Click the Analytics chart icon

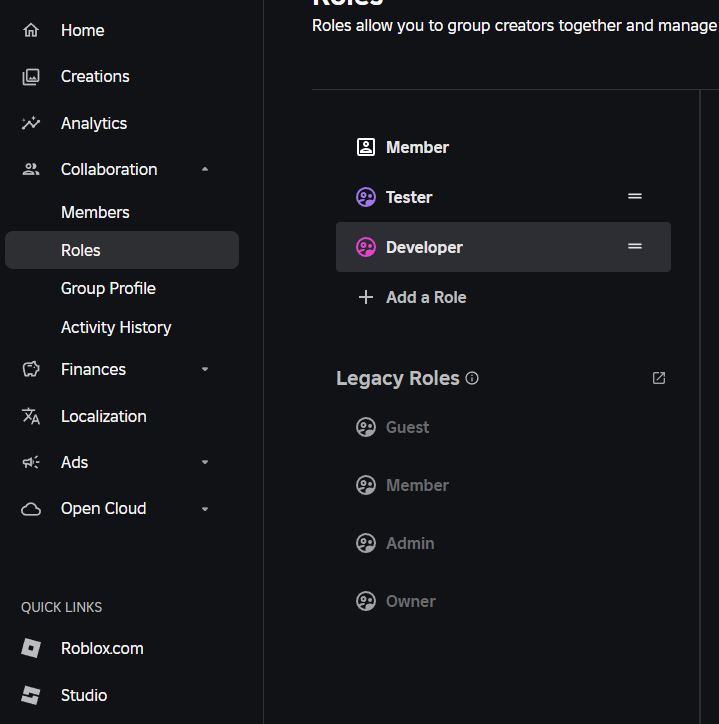click(x=31, y=123)
